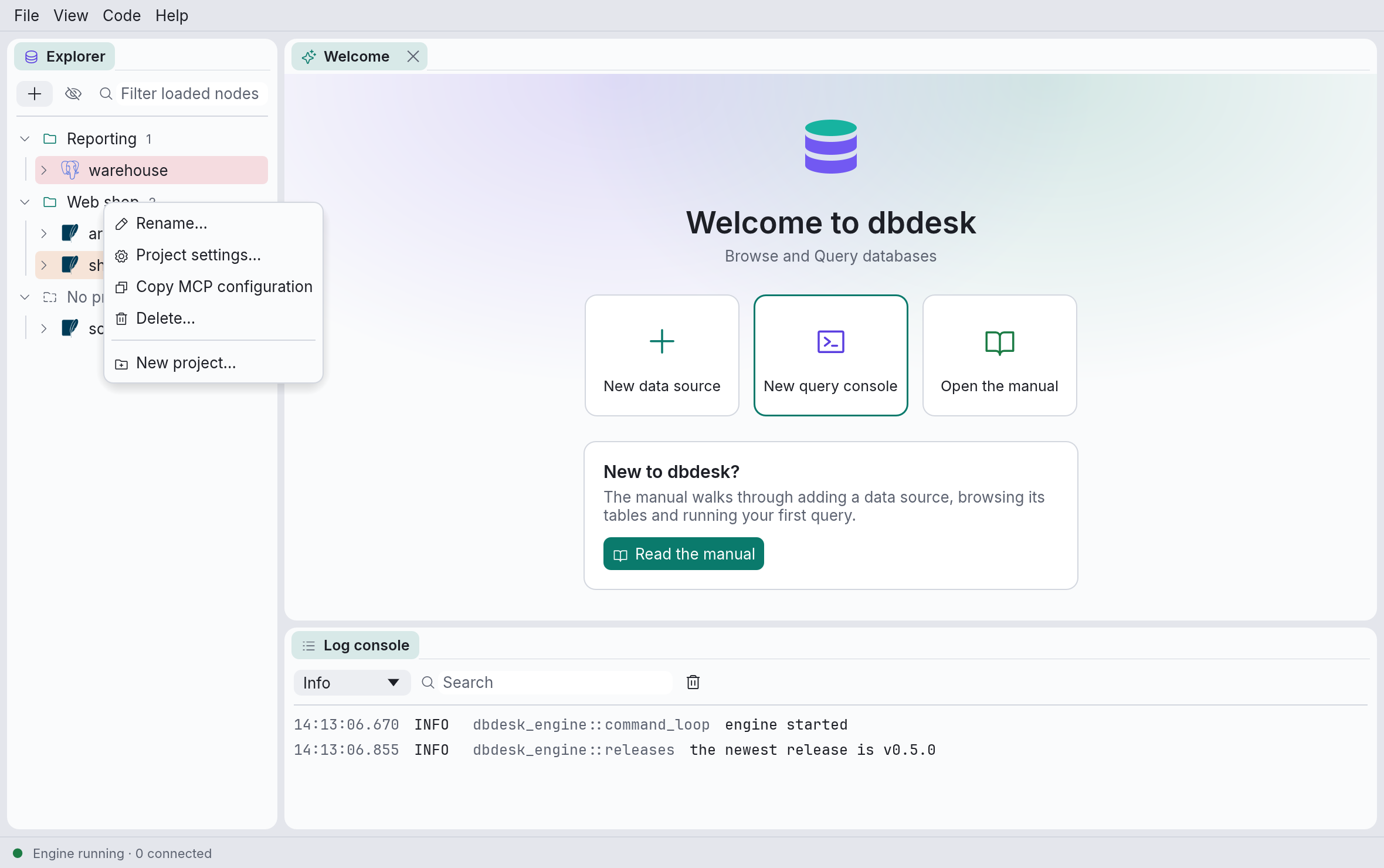Open Project settings... from context menu

tap(213, 255)
